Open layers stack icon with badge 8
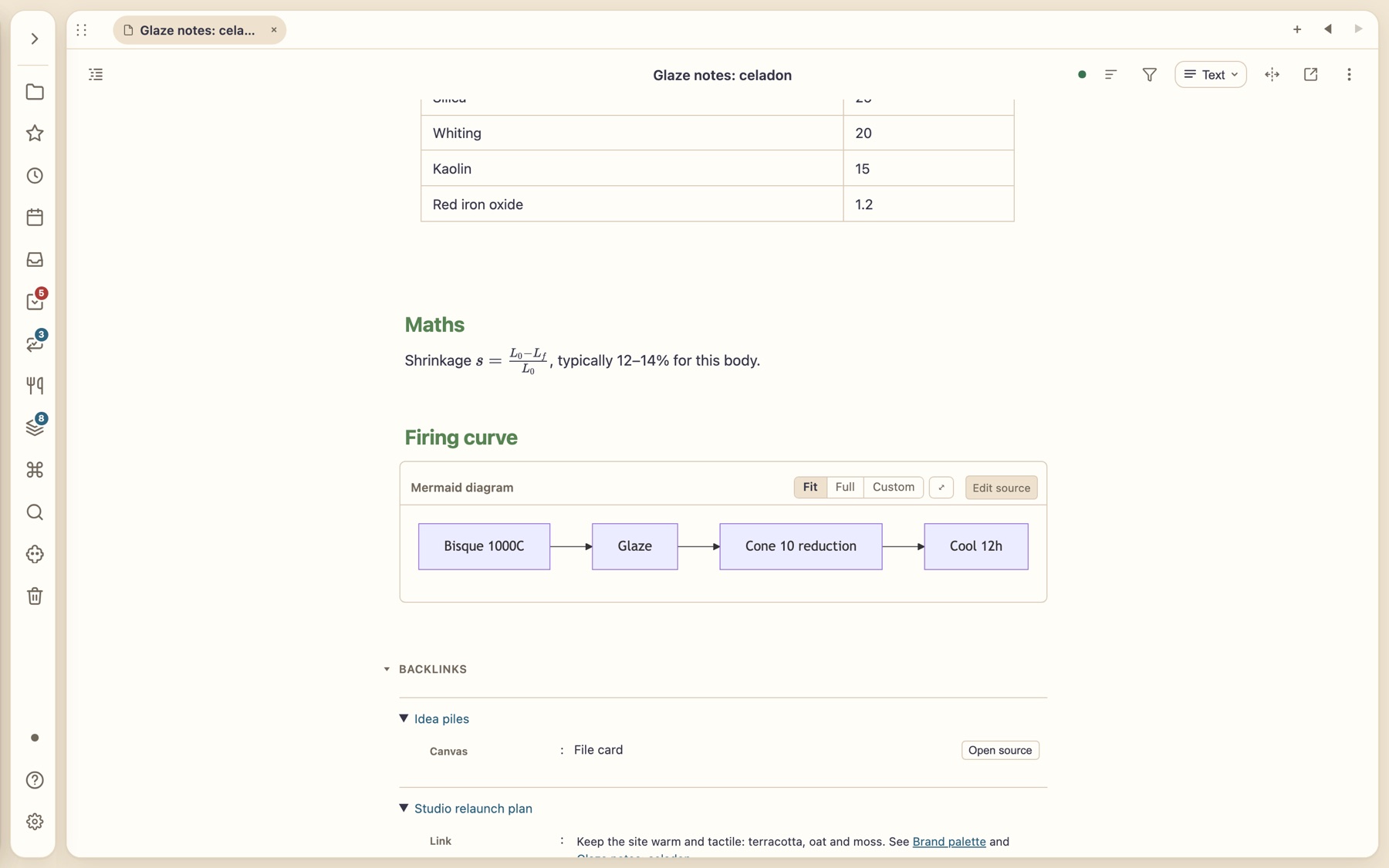Screen dimensions: 1389x868 pyautogui.click(x=35, y=427)
